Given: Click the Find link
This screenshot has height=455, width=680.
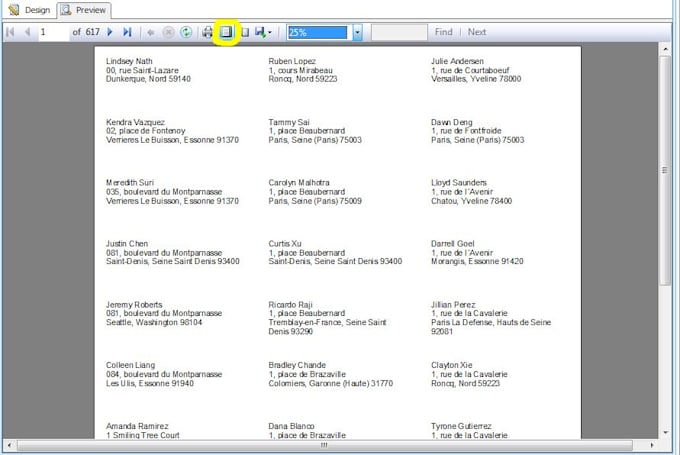Looking at the screenshot, I should 443,32.
